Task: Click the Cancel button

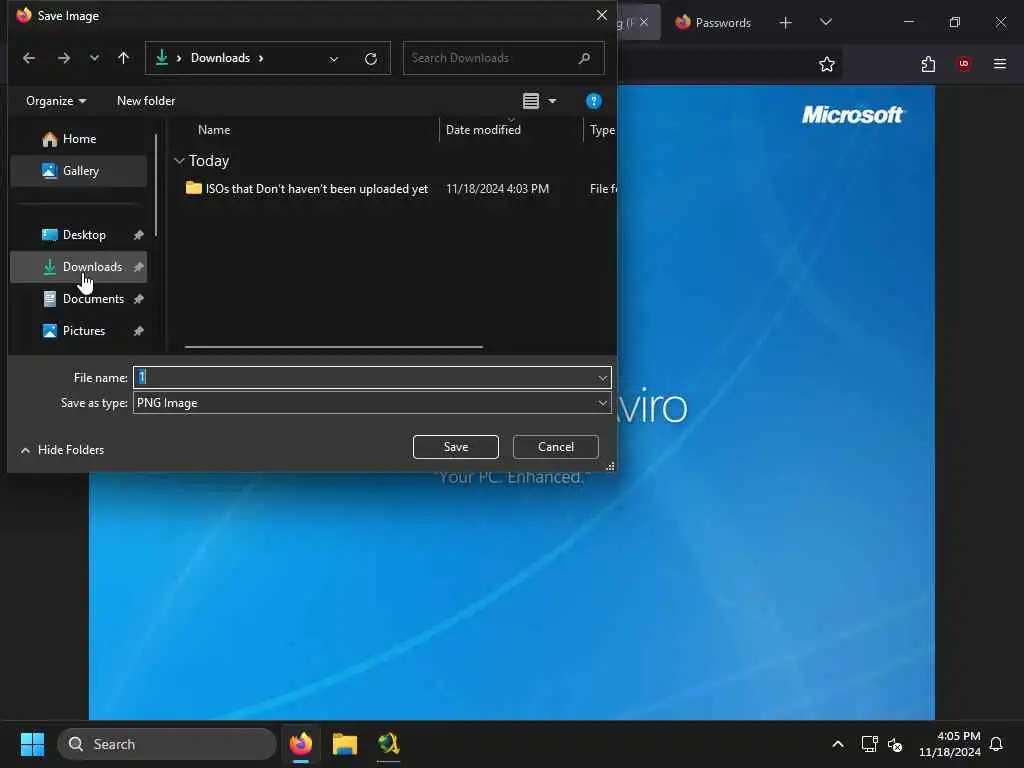Action: pyautogui.click(x=556, y=447)
